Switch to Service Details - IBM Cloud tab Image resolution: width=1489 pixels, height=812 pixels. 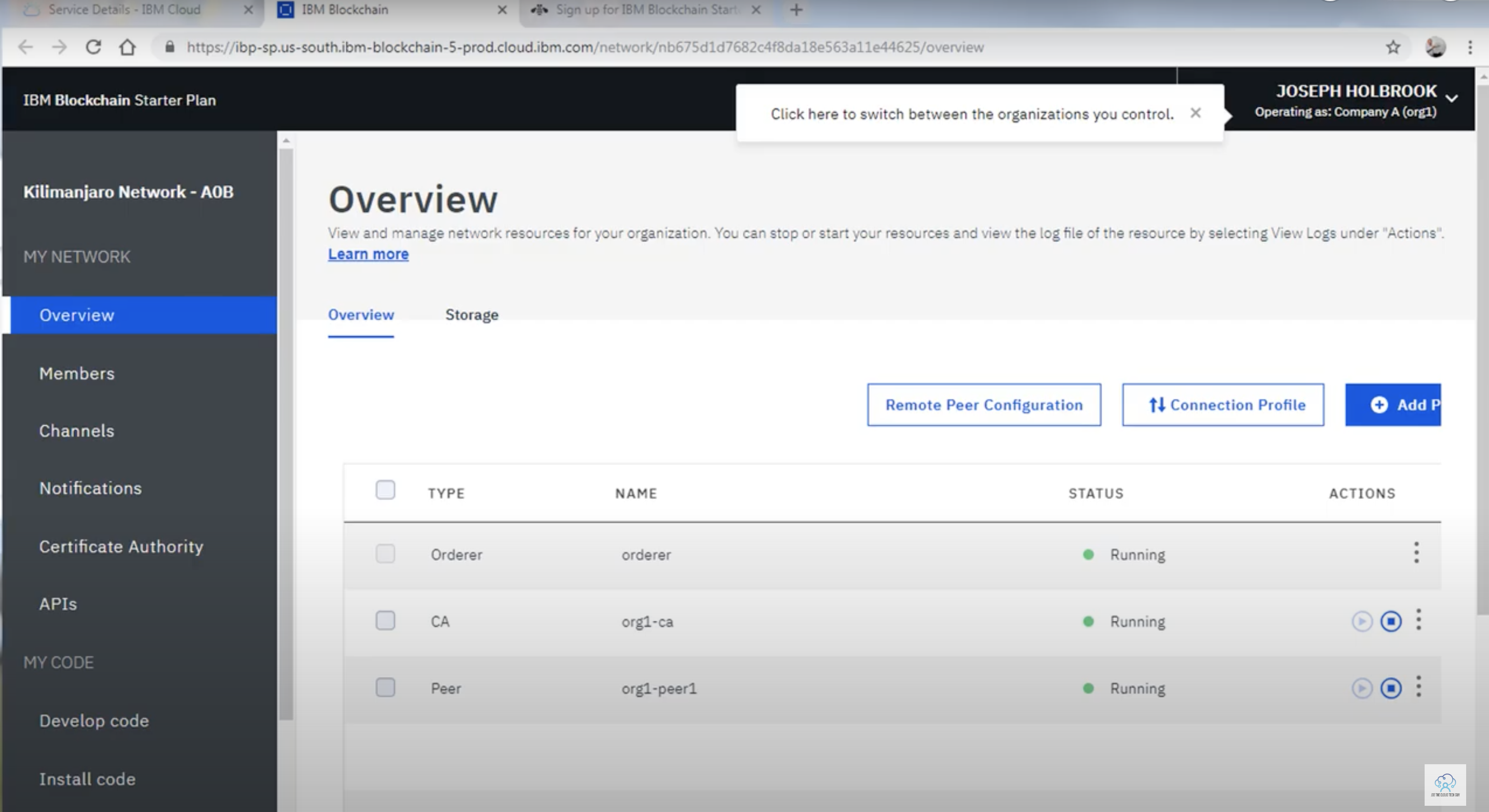point(124,10)
